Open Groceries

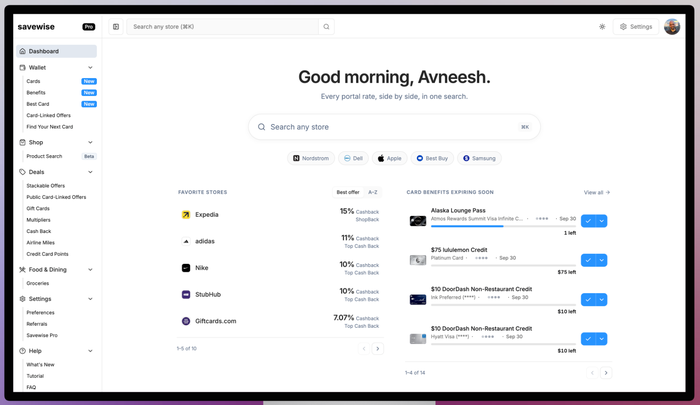click(x=38, y=283)
